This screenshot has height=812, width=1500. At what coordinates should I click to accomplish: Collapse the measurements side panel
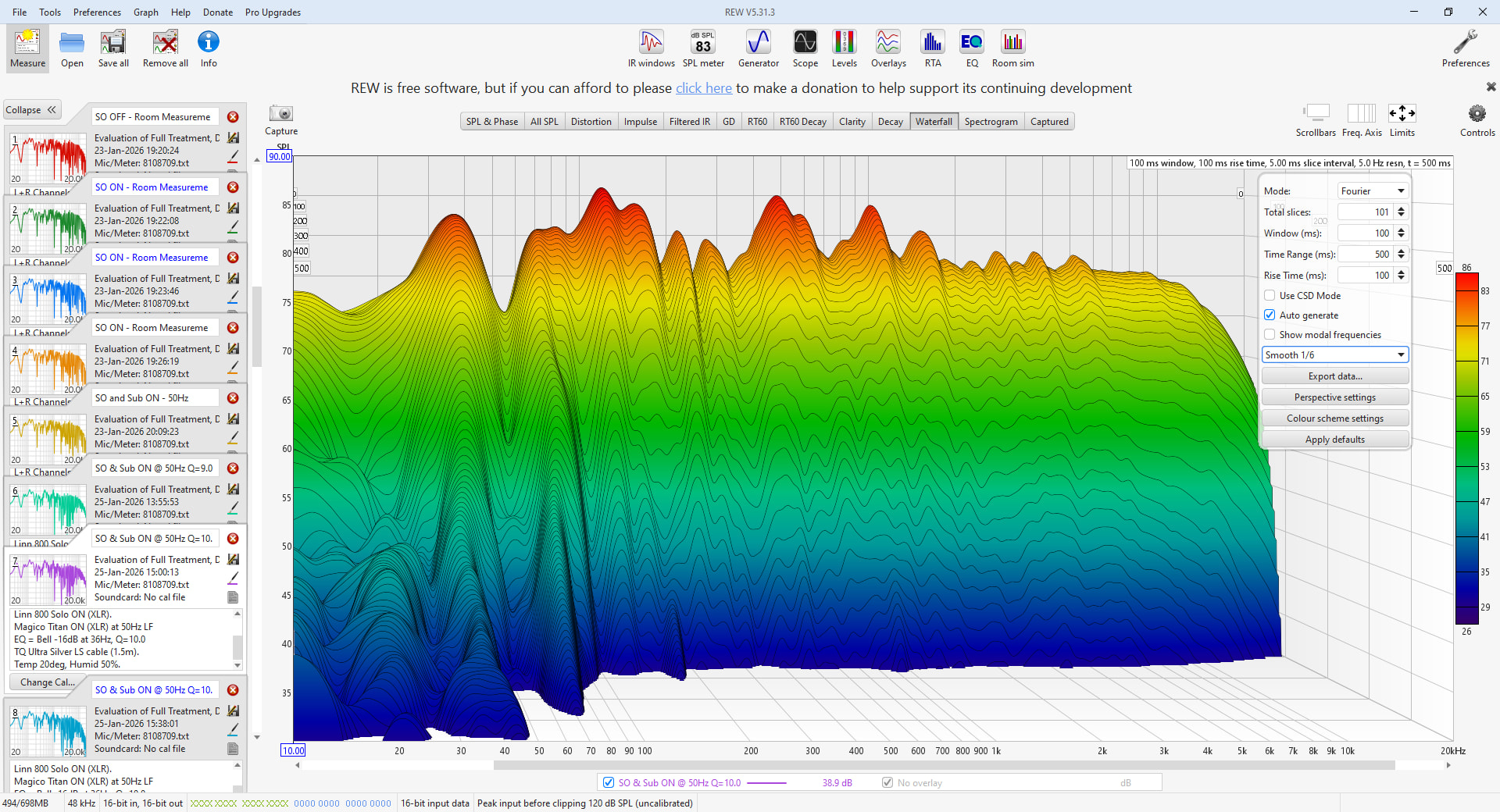point(31,110)
